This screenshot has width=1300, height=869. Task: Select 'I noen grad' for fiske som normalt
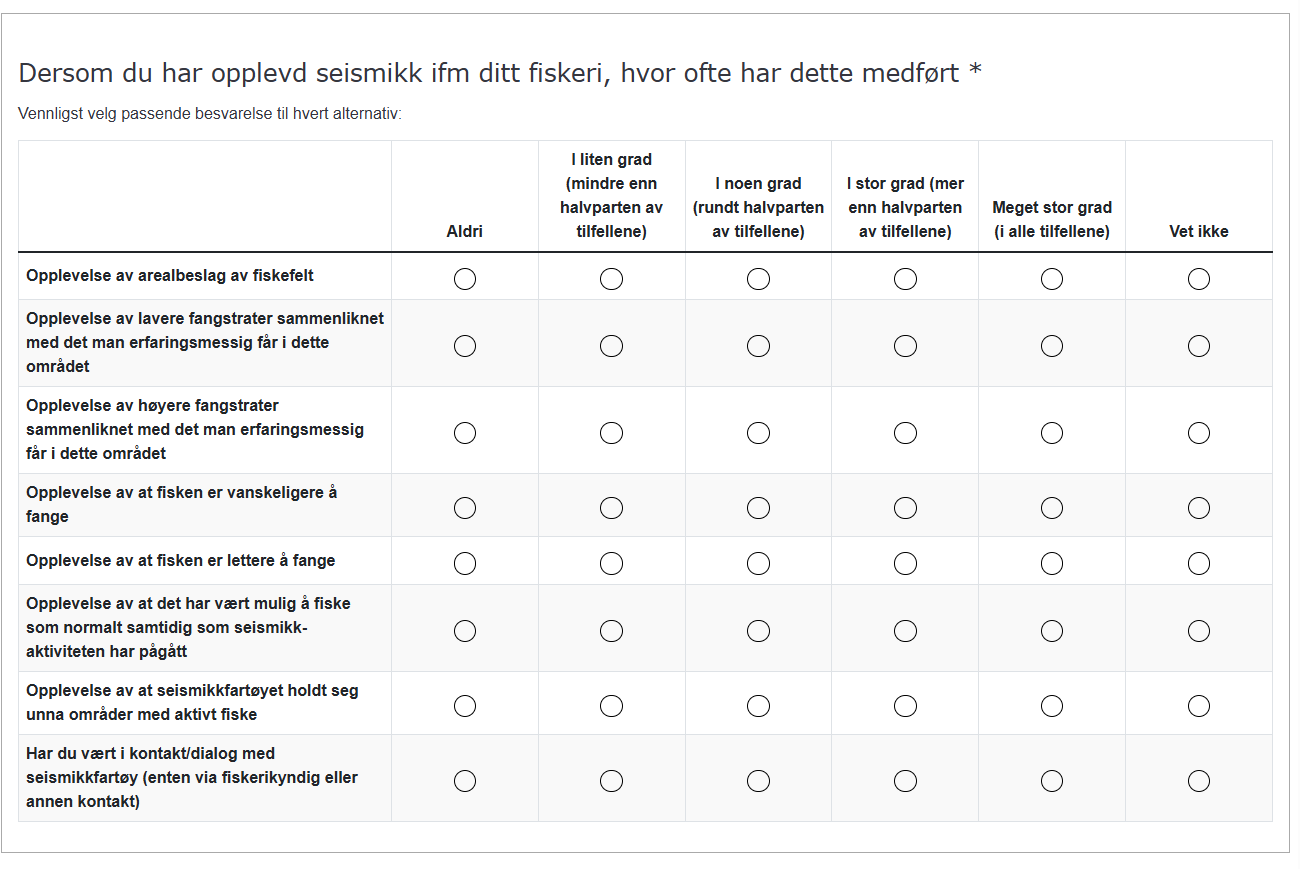point(758,631)
